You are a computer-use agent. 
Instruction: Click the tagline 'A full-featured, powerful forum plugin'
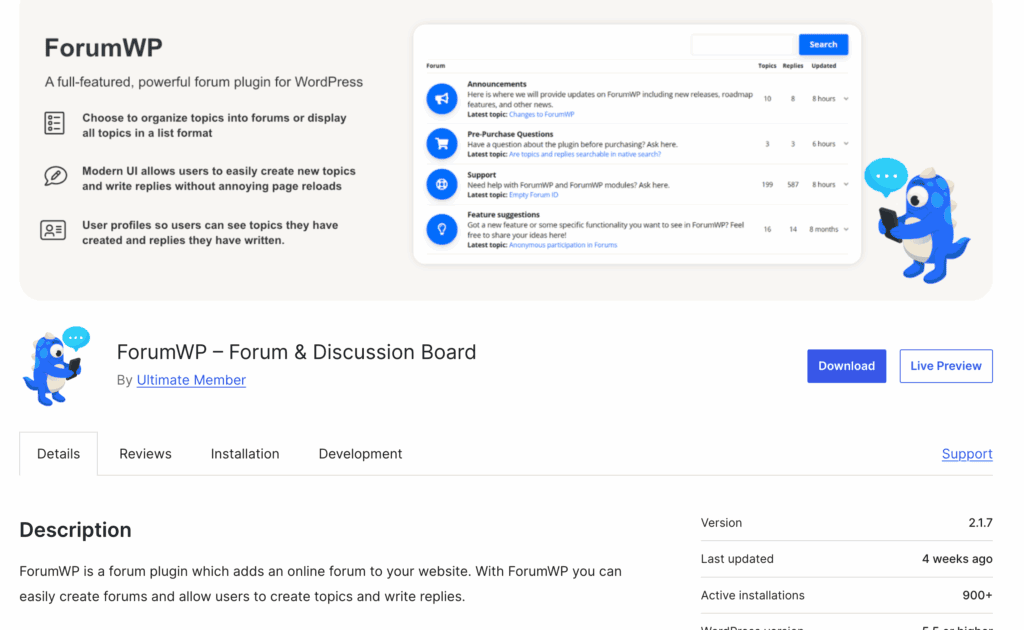click(204, 82)
